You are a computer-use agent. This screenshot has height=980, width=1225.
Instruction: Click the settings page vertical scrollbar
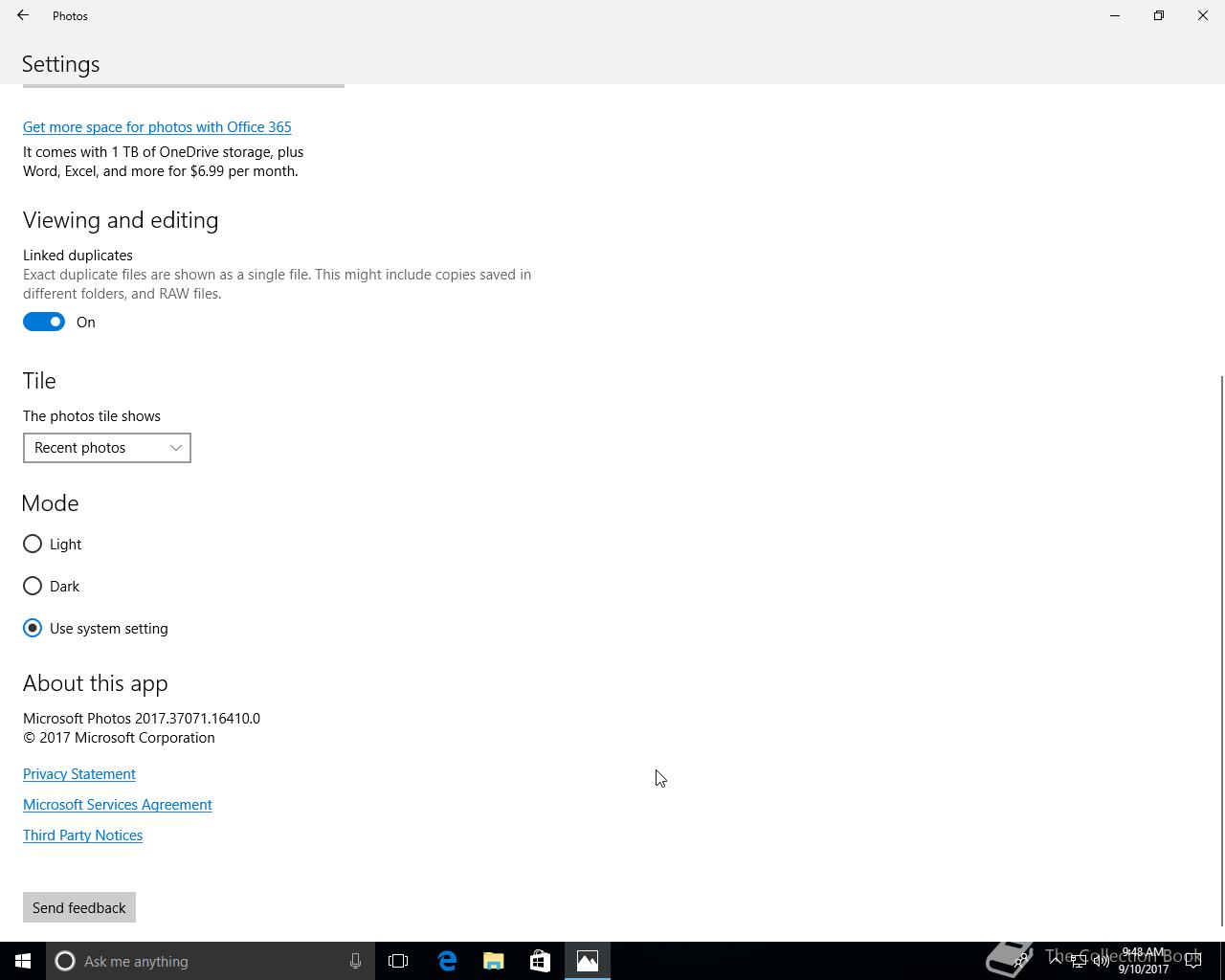[1221, 651]
